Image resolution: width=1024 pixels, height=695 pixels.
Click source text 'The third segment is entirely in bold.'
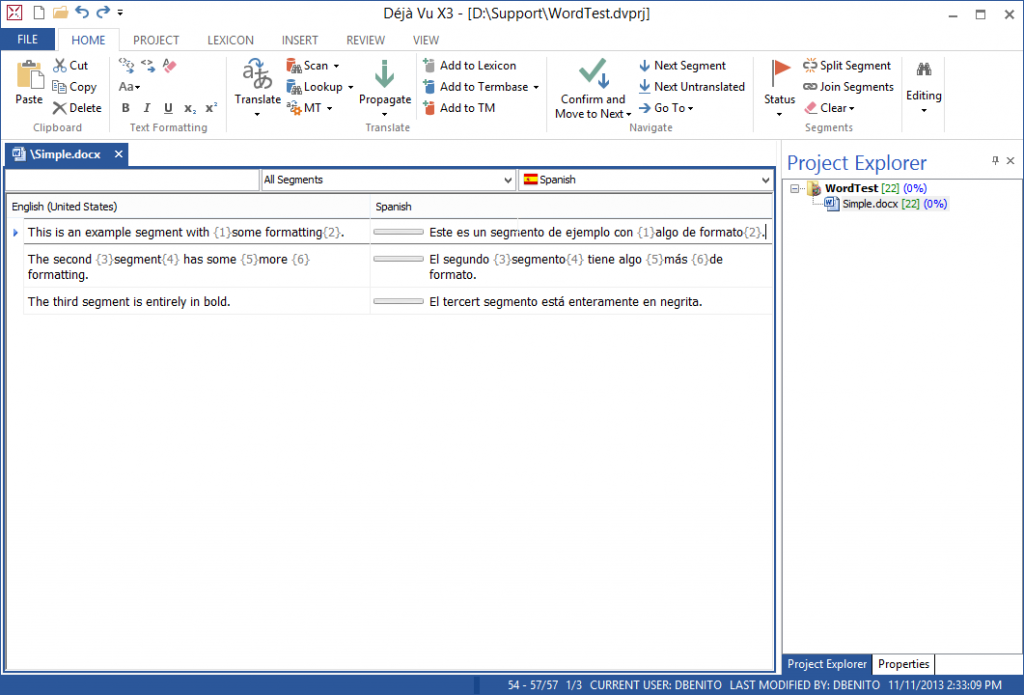pos(129,302)
